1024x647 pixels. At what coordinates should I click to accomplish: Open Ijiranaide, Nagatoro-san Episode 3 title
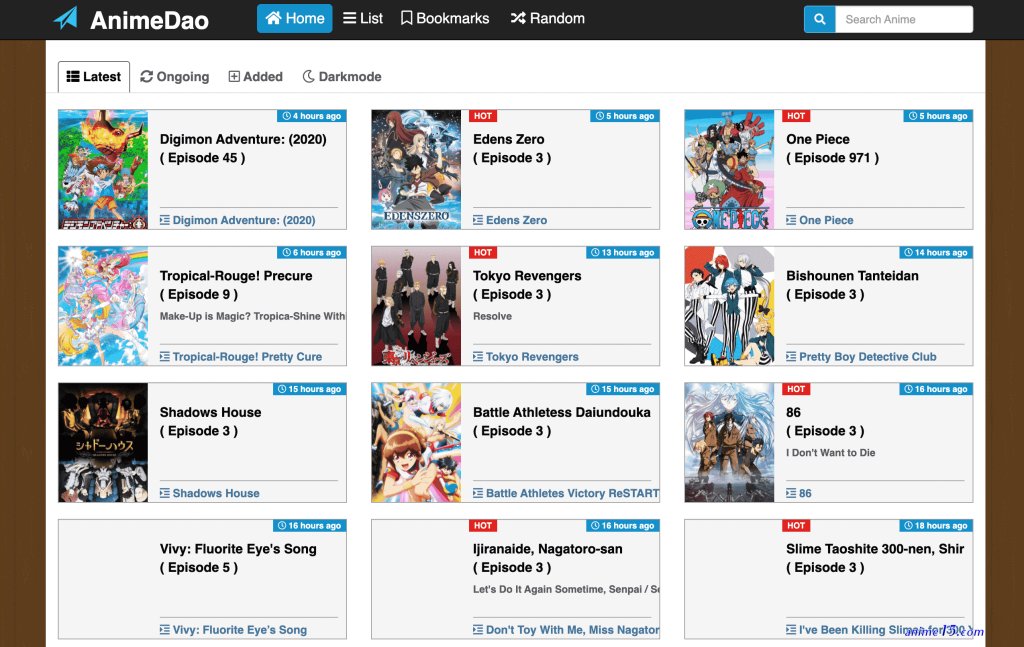547,558
